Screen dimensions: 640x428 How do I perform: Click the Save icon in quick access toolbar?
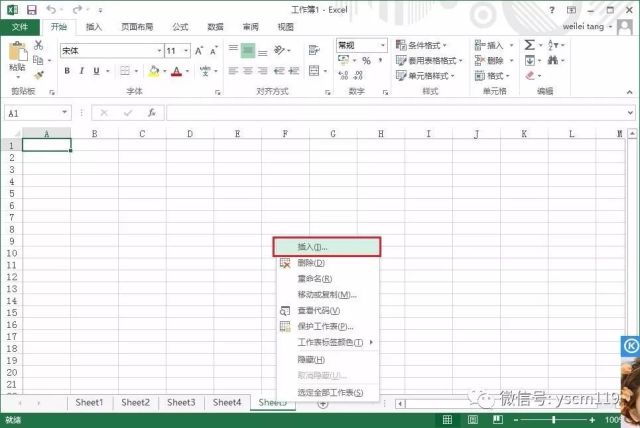[x=31, y=10]
